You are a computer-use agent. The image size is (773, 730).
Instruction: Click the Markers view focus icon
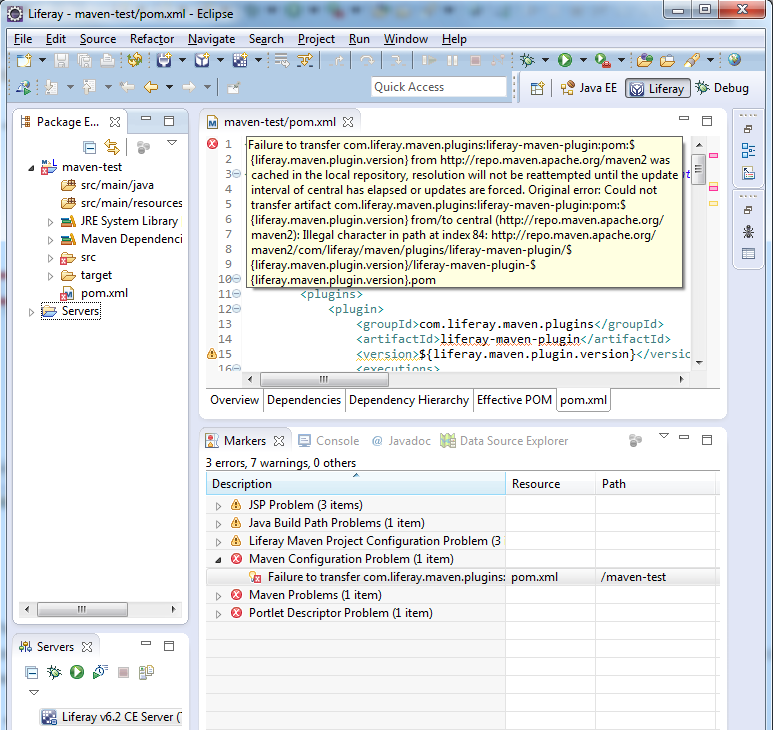[635, 440]
